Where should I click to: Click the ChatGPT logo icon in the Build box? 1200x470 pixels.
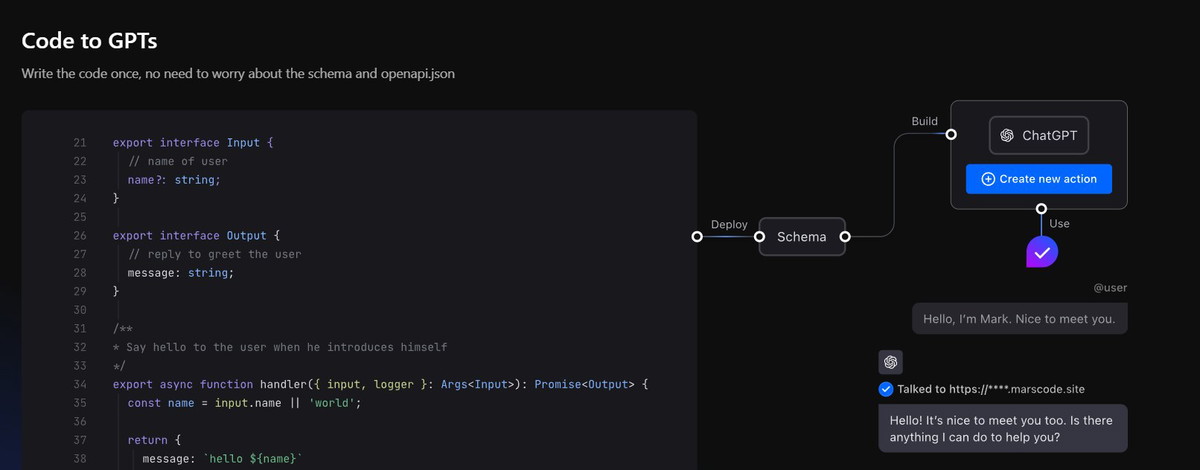tap(1007, 136)
